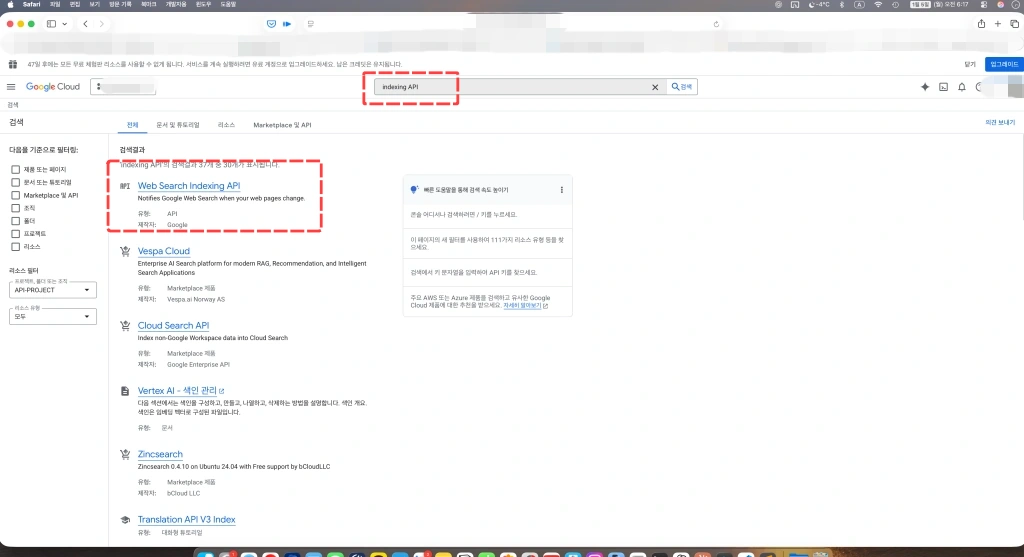Screen dimensions: 1024x557
Task: Click into the 'indexing API' search field
Action: coord(510,87)
